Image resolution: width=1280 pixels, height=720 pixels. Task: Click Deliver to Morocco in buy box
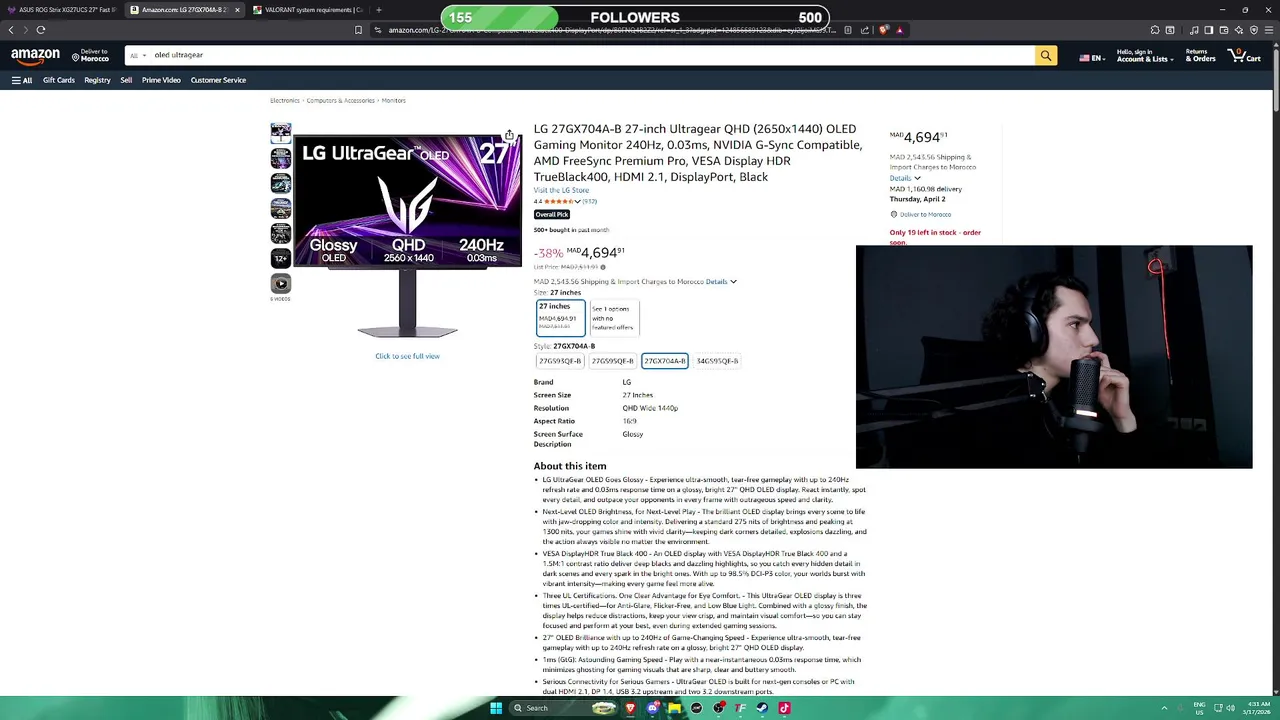pos(925,214)
